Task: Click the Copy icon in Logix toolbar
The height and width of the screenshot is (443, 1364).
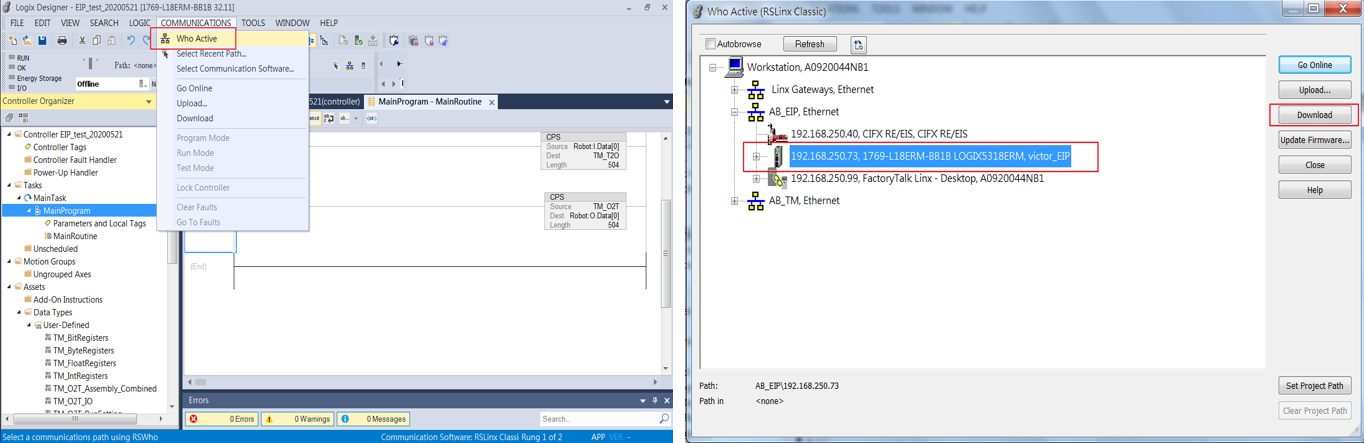Action: (96, 41)
